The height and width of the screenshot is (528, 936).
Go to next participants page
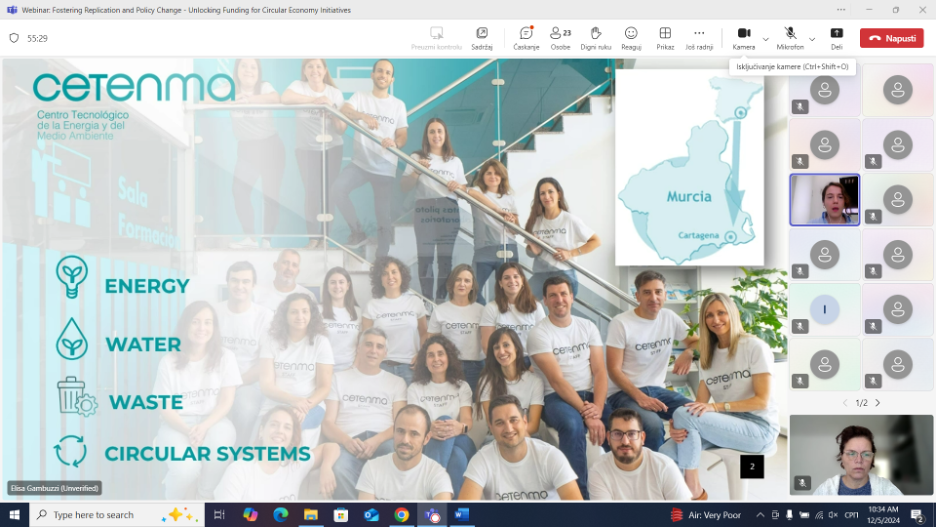[878, 403]
